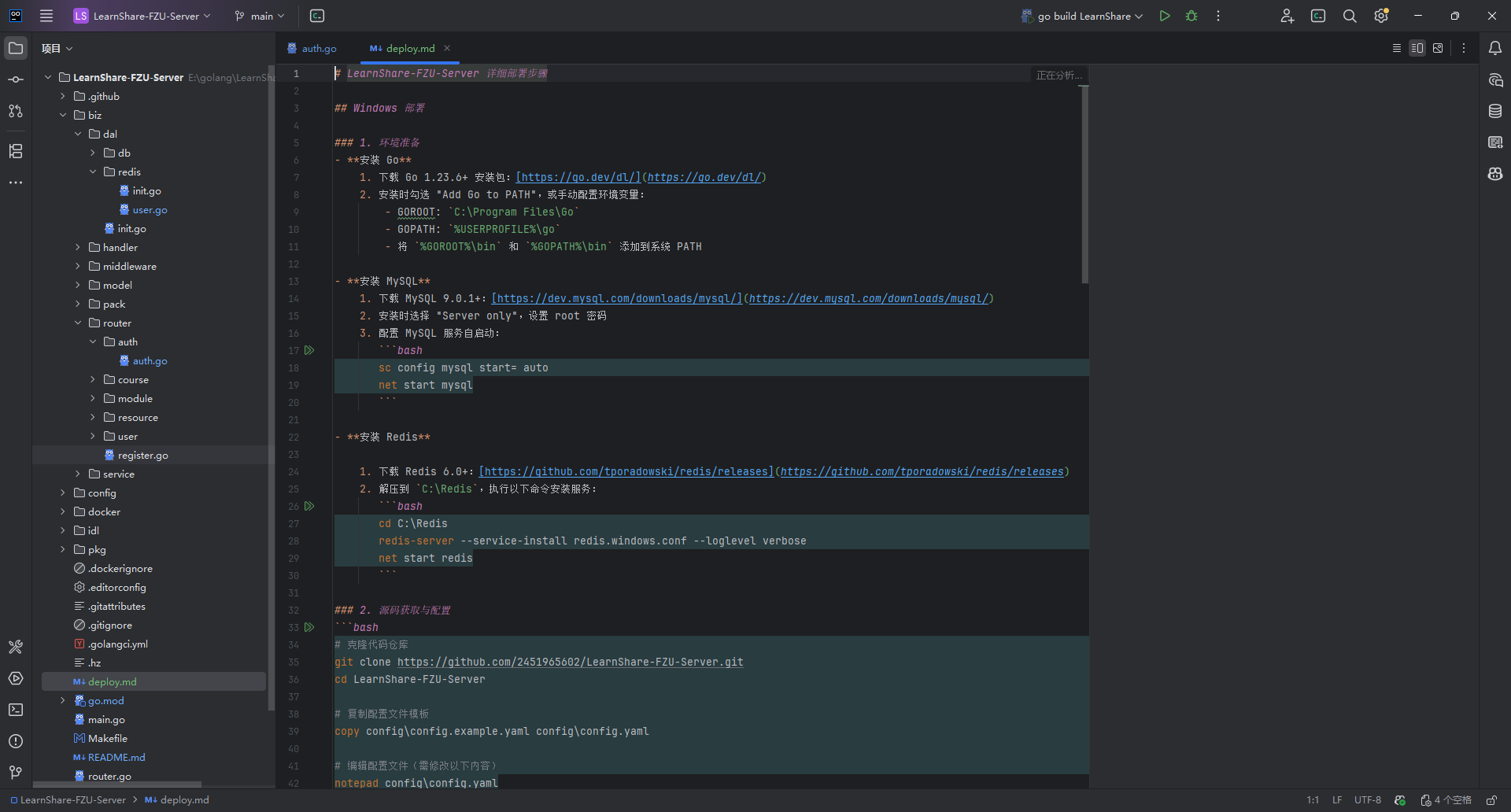This screenshot has height=812, width=1511.
Task: Open the Project tool window icon
Action: (16, 48)
